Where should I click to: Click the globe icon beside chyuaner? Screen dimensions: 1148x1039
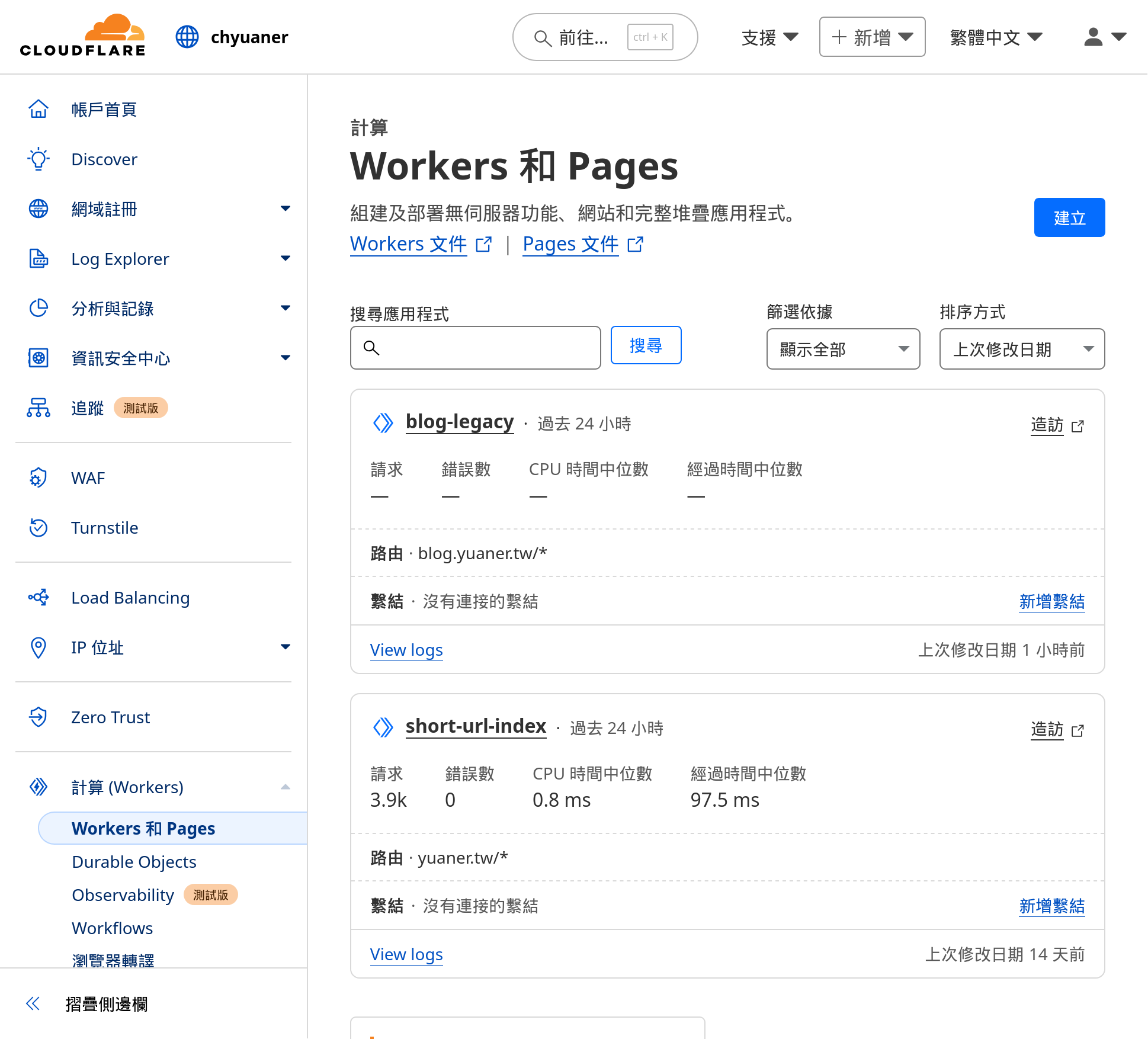tap(187, 37)
